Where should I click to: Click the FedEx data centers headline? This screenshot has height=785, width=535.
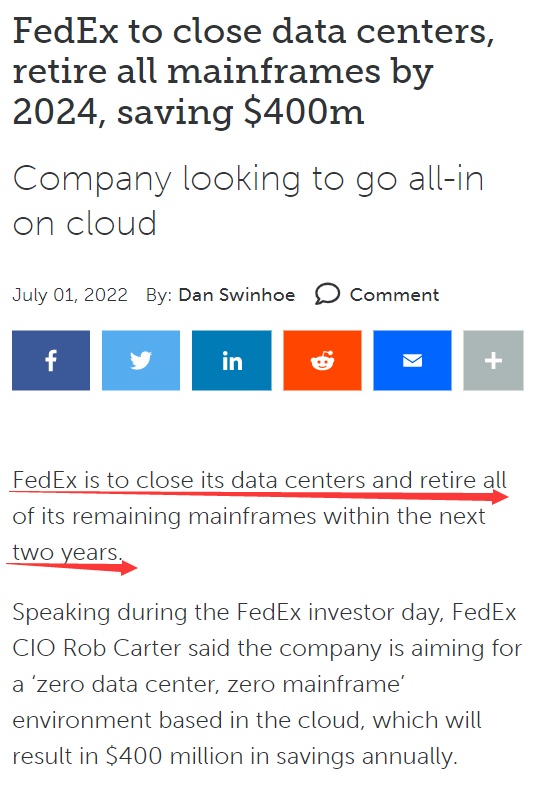[253, 72]
